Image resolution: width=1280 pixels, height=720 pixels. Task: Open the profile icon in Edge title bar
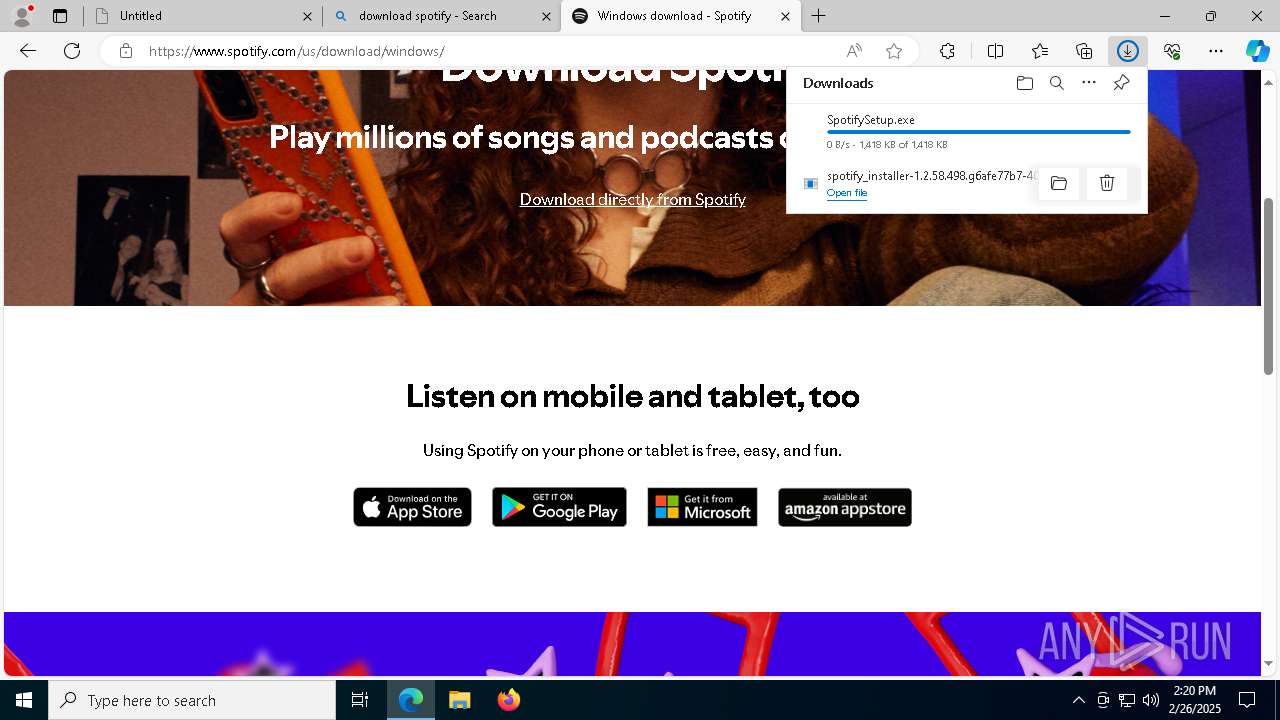(x=22, y=16)
